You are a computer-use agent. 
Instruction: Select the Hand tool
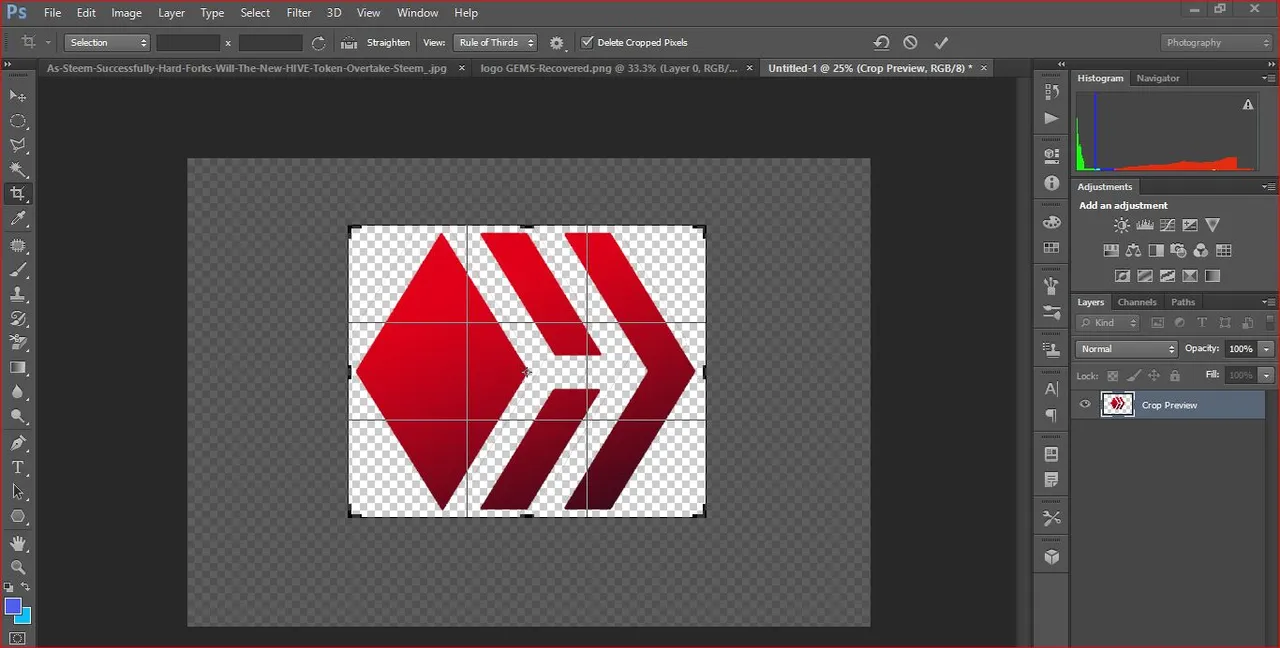[x=18, y=543]
